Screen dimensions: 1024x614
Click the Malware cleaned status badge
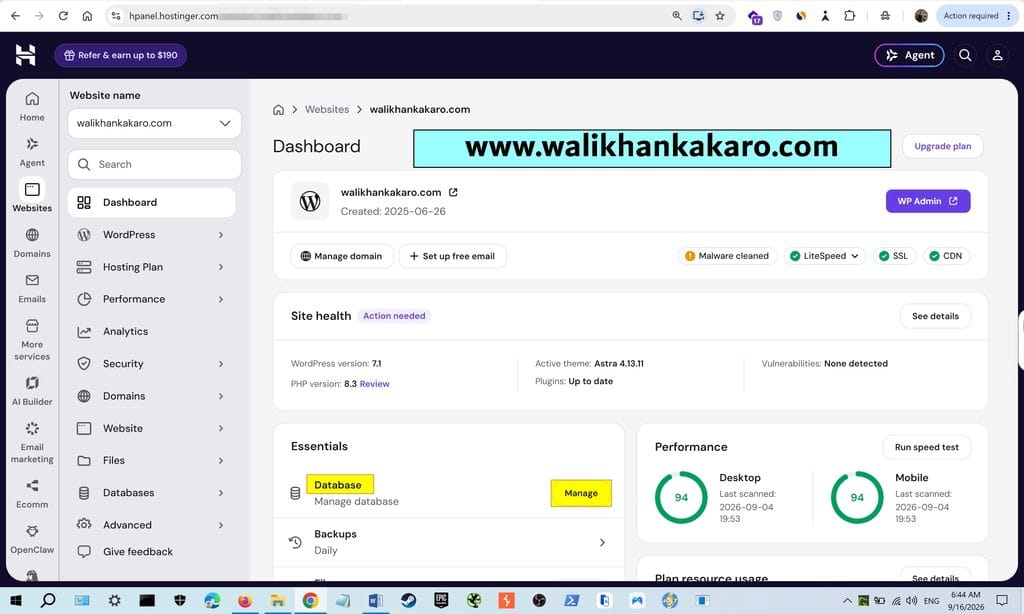click(x=728, y=256)
